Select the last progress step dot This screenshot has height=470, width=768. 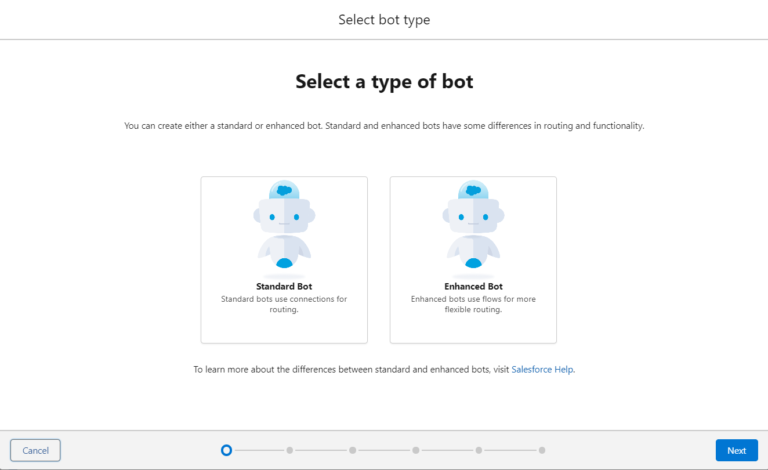tap(542, 450)
